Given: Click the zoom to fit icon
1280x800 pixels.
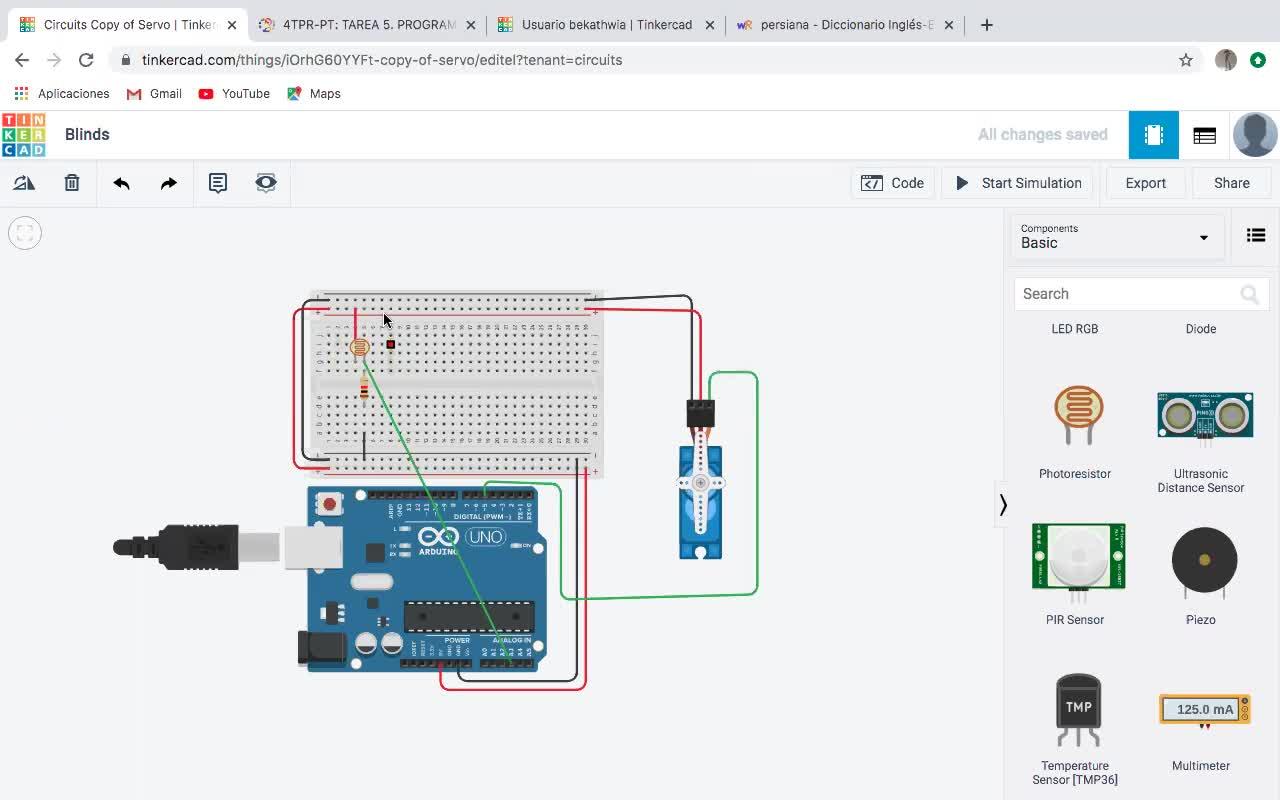Looking at the screenshot, I should pos(25,233).
